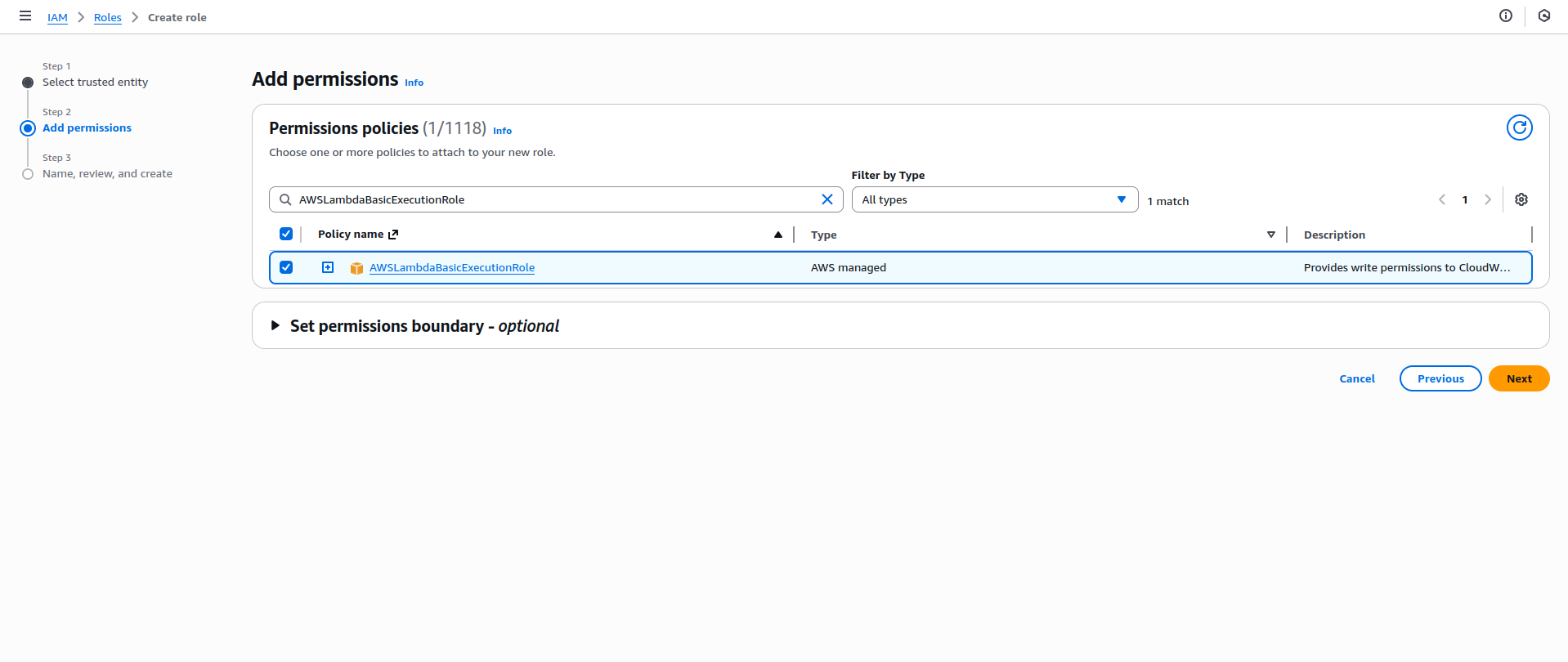The width and height of the screenshot is (1568, 662).
Task: Click the 'Provides write permissions to CloudW…' description
Action: coord(1407,267)
